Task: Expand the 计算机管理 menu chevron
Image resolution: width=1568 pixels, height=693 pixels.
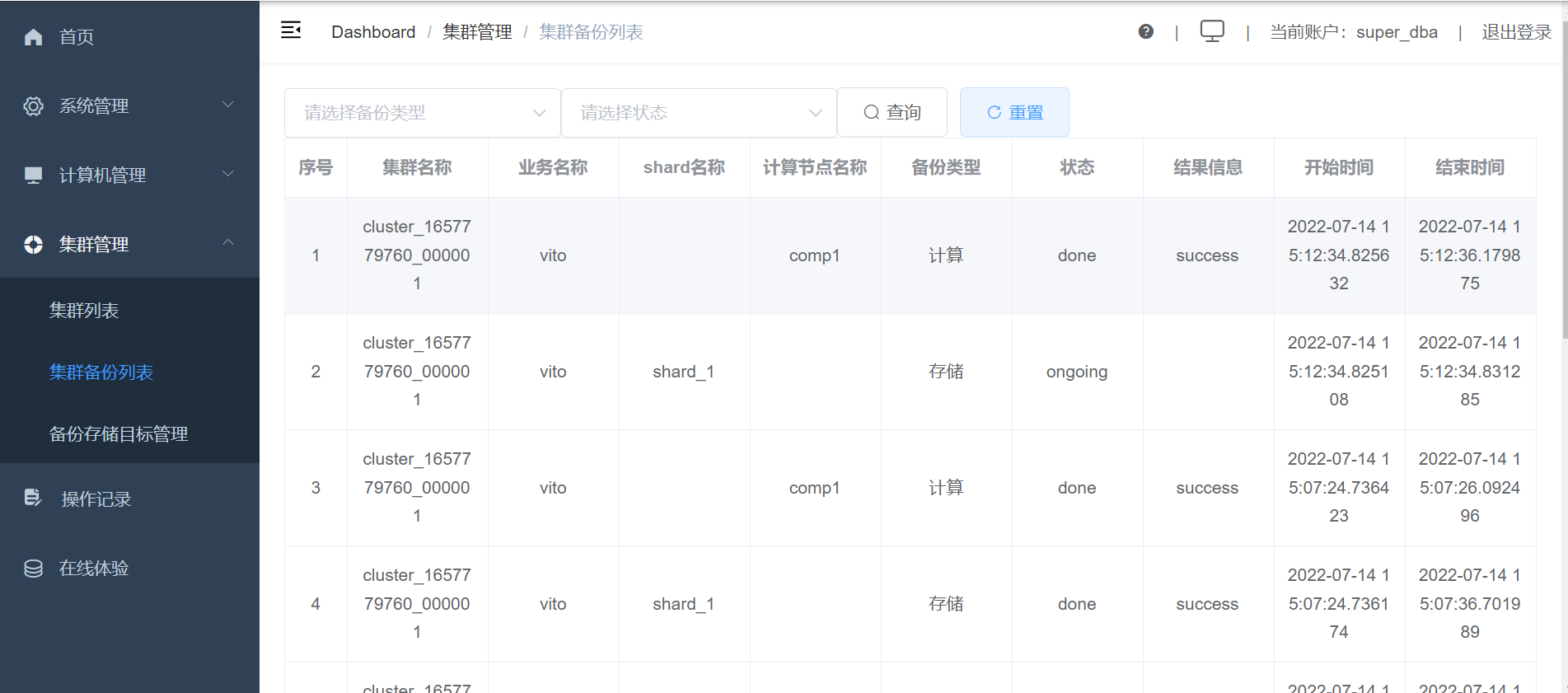Action: pos(228,174)
